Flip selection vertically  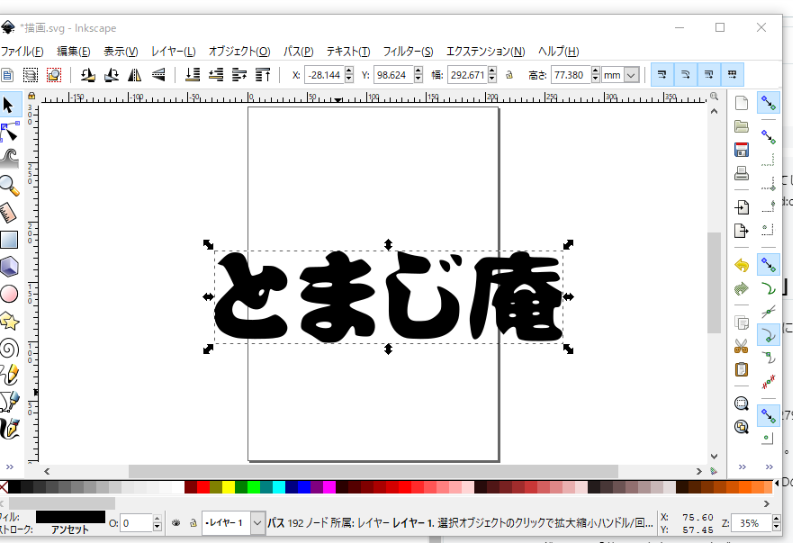[158, 75]
